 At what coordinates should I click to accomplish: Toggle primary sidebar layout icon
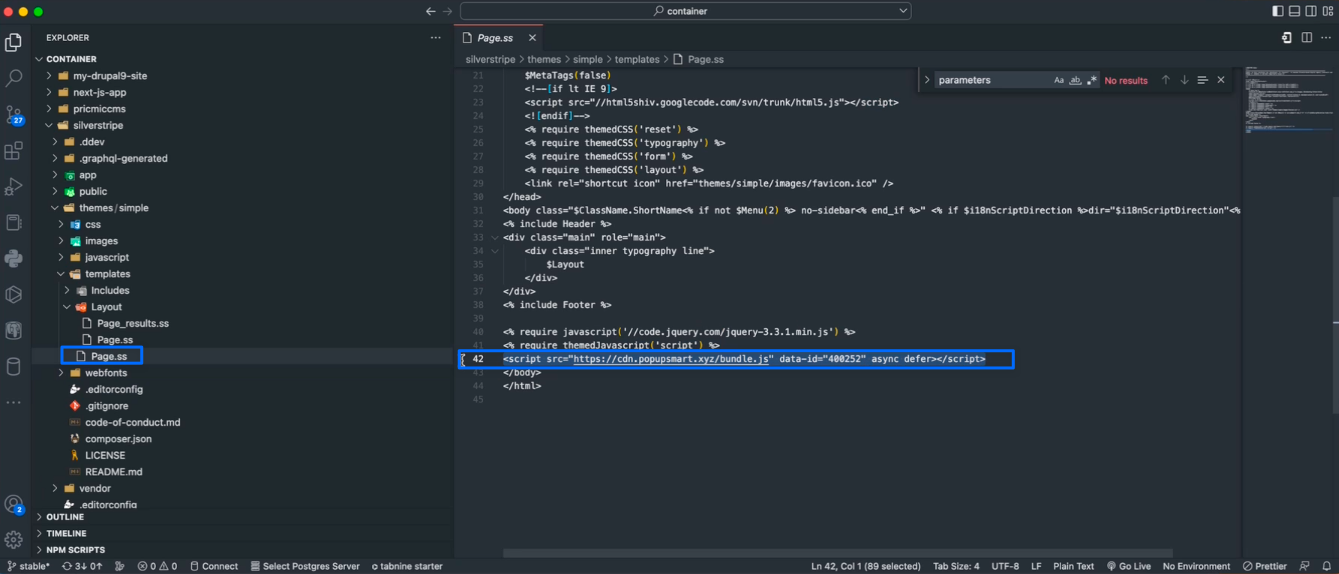click(1278, 11)
